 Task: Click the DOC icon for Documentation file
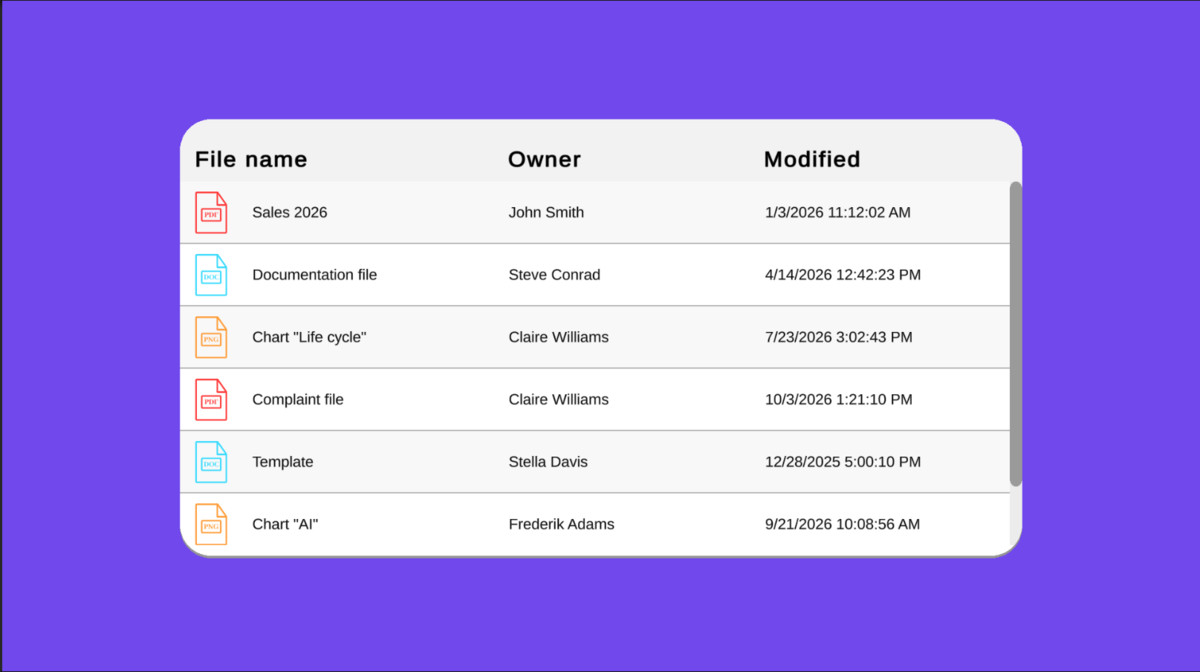[x=211, y=275]
